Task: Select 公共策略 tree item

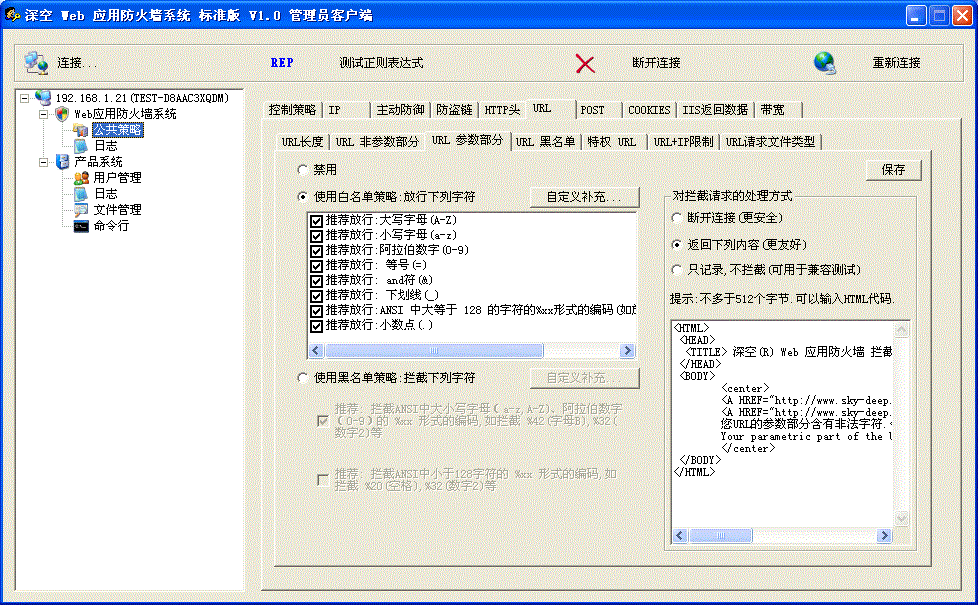Action: [x=118, y=130]
